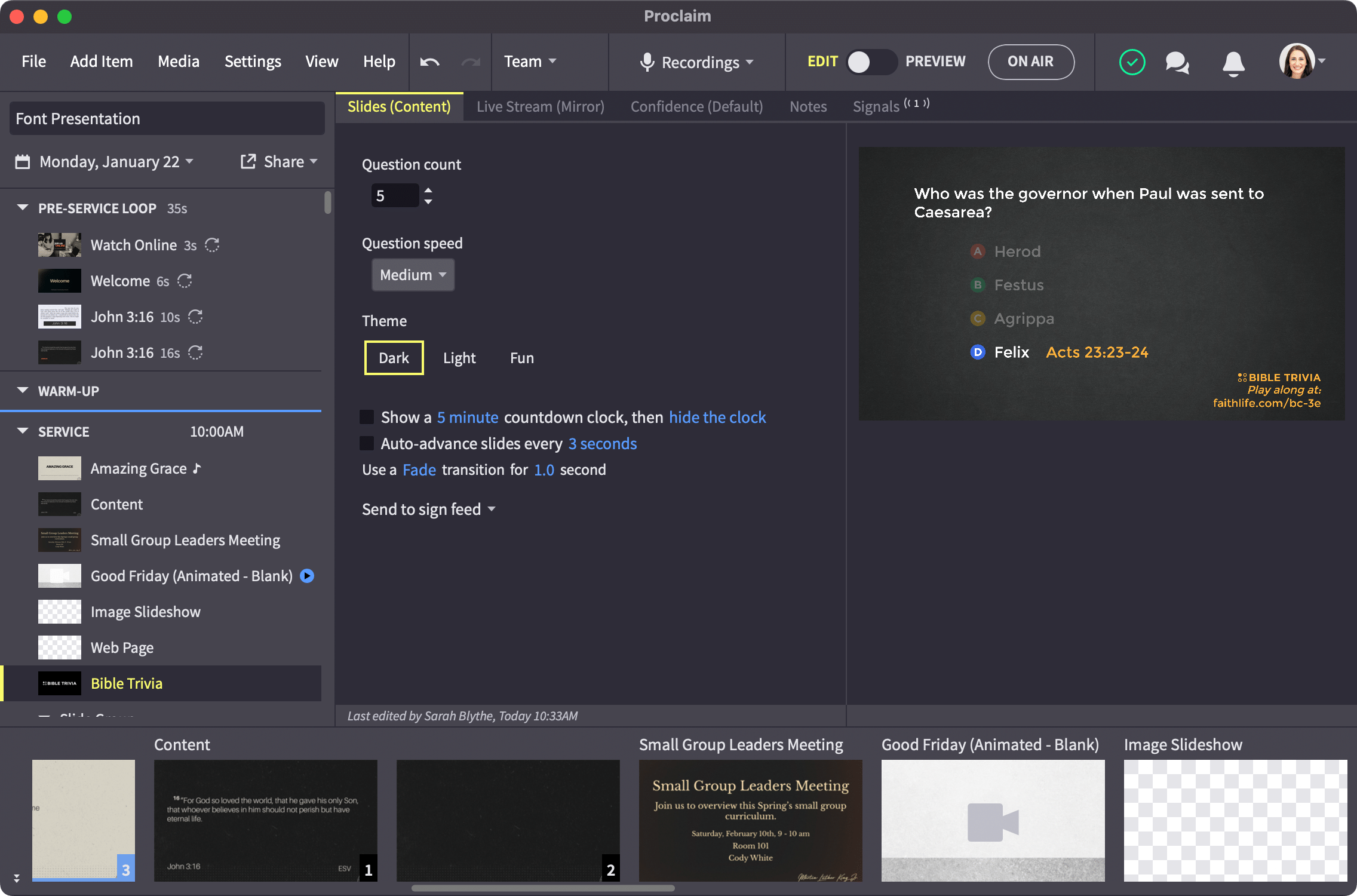The height and width of the screenshot is (896, 1357).
Task: Click the 5 minute countdown link
Action: click(x=468, y=417)
